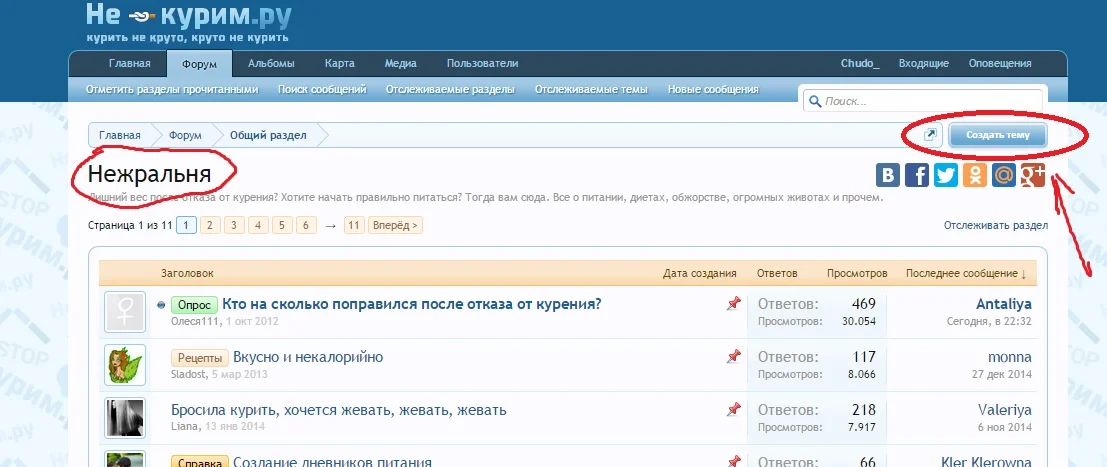Click the Опрос prefix tag
This screenshot has width=1107, height=467.
pyautogui.click(x=194, y=305)
